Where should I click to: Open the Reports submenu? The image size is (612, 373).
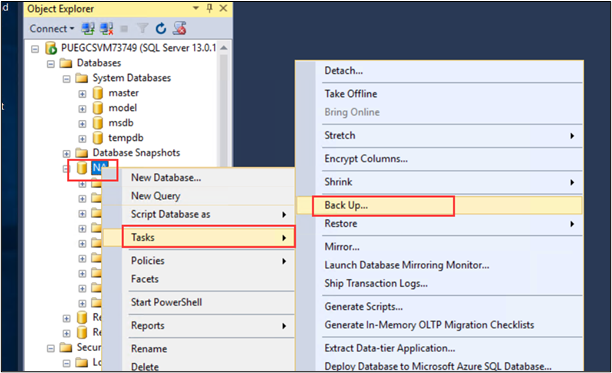click(x=199, y=325)
